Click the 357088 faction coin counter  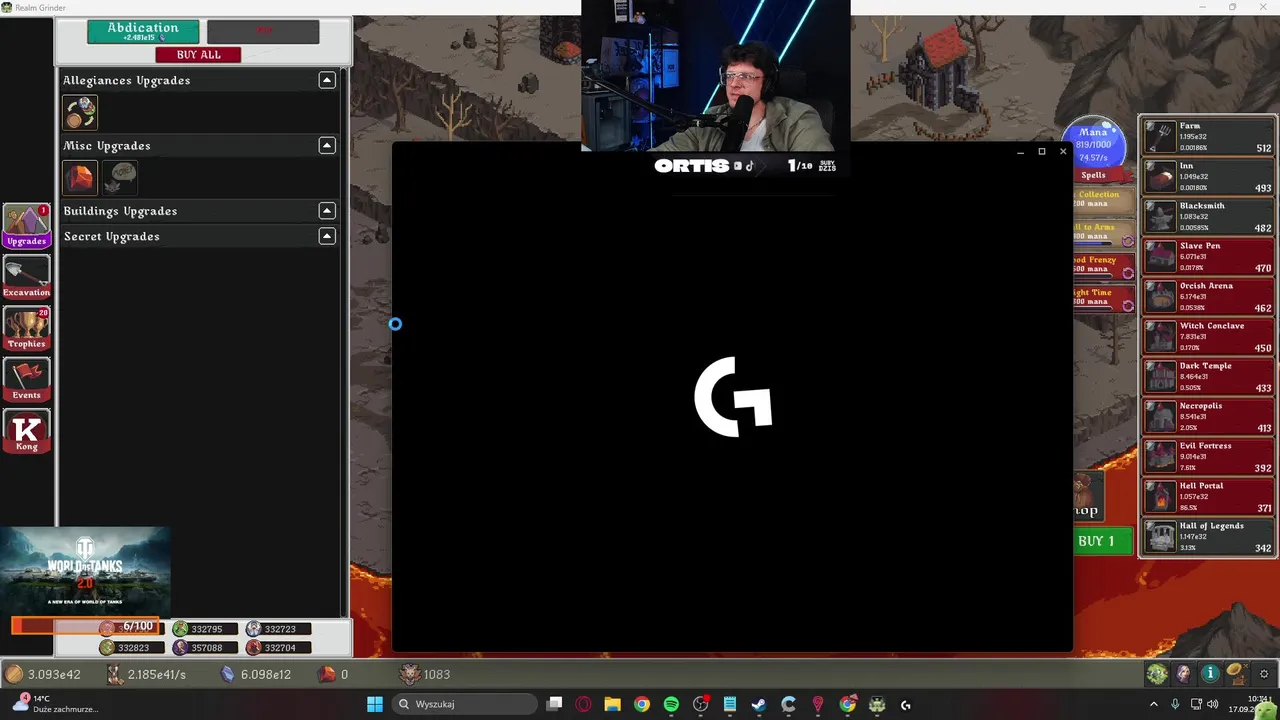tap(205, 647)
